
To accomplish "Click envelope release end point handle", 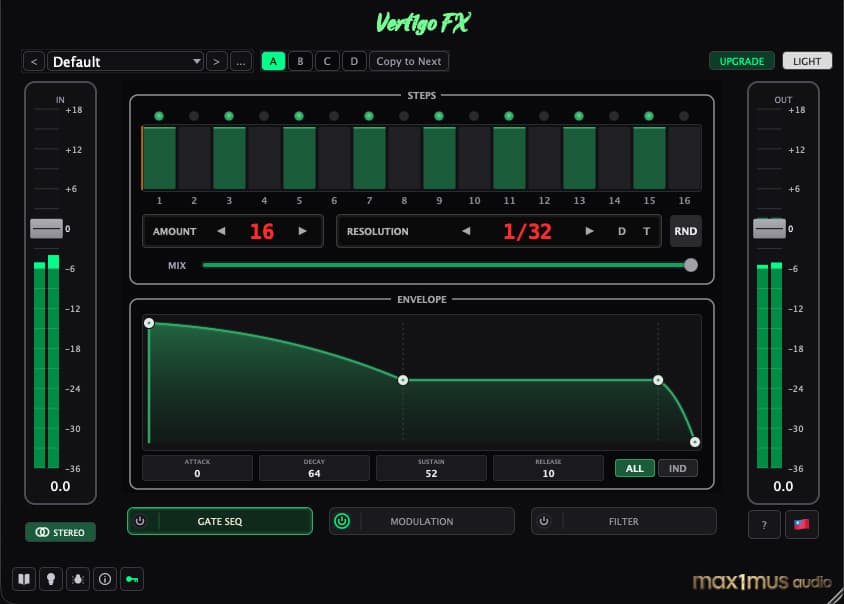I will pos(695,442).
